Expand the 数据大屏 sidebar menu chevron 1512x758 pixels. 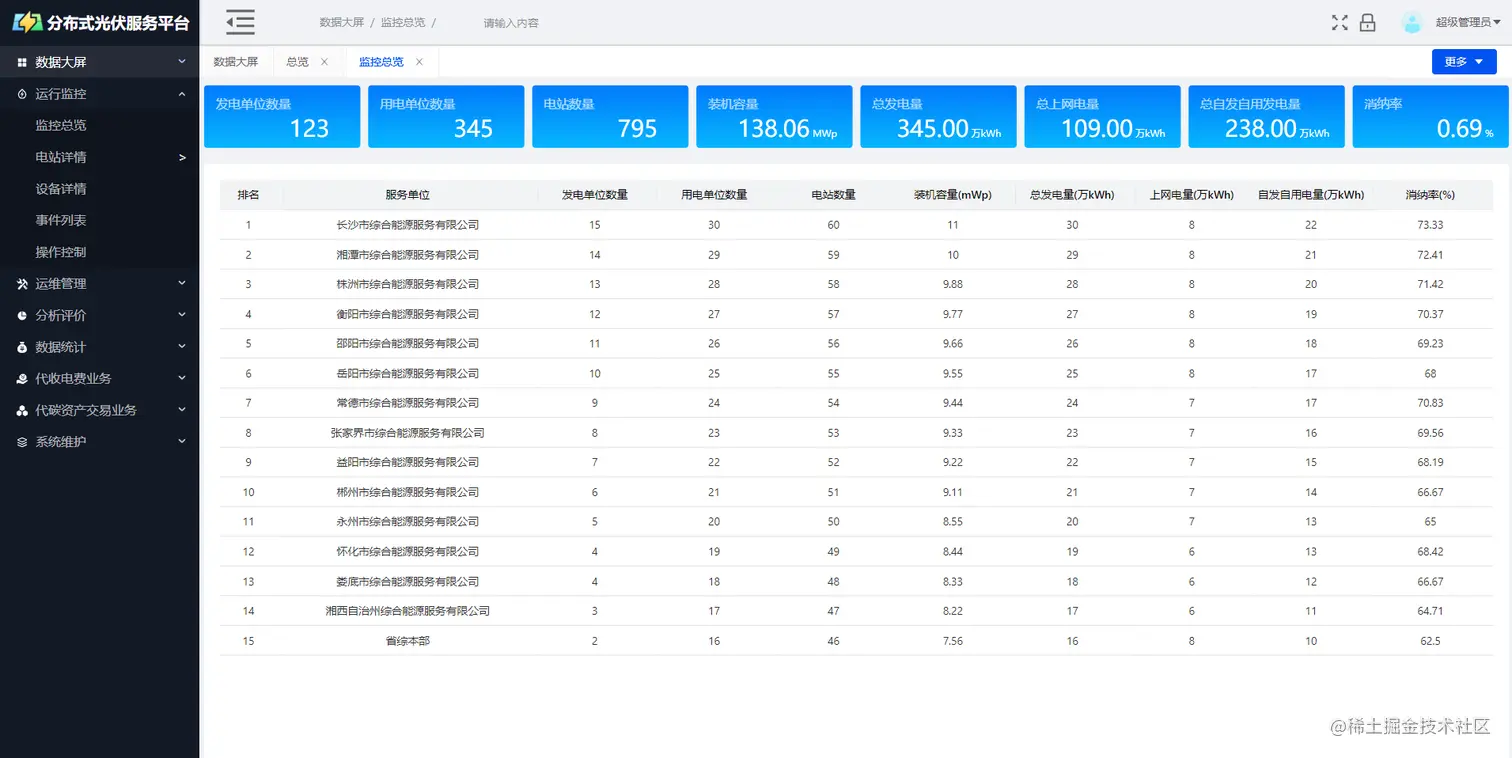coord(182,62)
